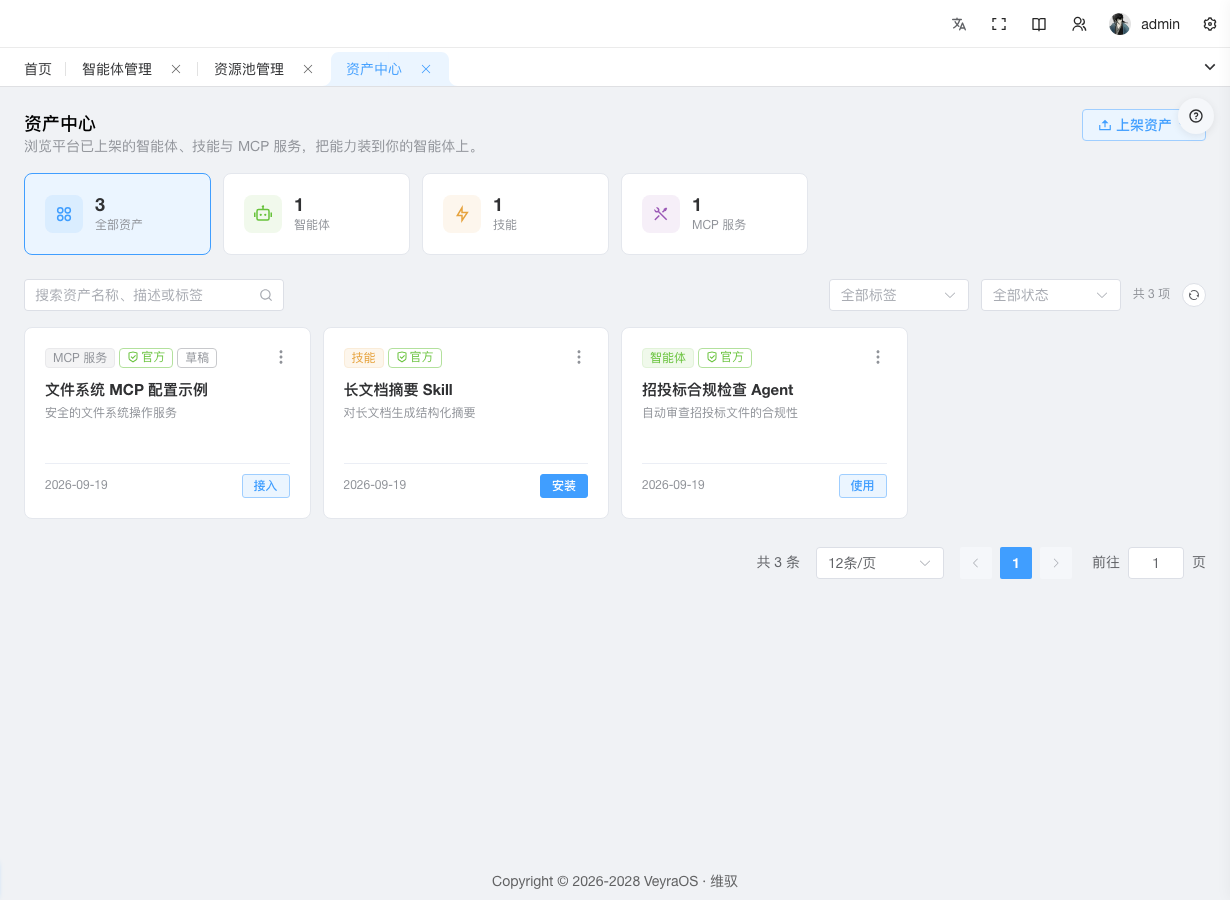Switch to the 智能体管理 tab
1230x900 pixels.
click(x=117, y=69)
